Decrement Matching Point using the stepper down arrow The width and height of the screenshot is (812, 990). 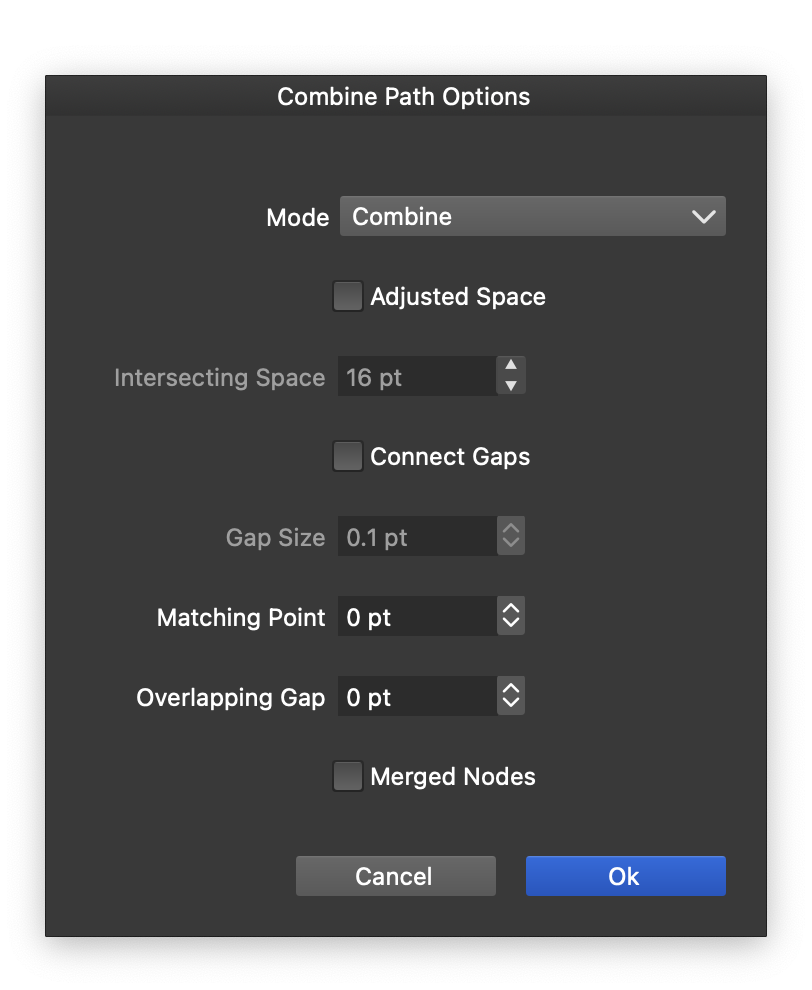511,626
